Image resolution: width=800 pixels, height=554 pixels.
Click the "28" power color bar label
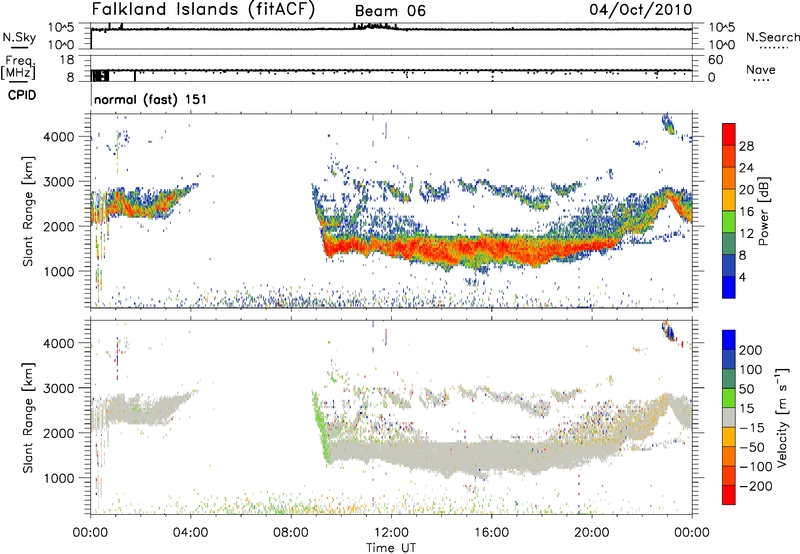tap(746, 146)
